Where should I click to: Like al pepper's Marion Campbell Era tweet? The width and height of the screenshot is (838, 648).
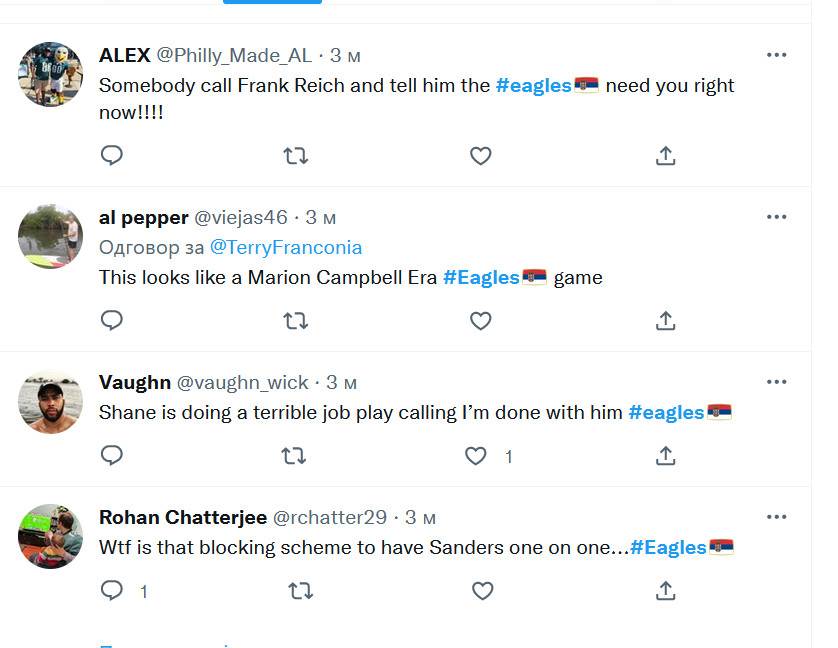[481, 320]
